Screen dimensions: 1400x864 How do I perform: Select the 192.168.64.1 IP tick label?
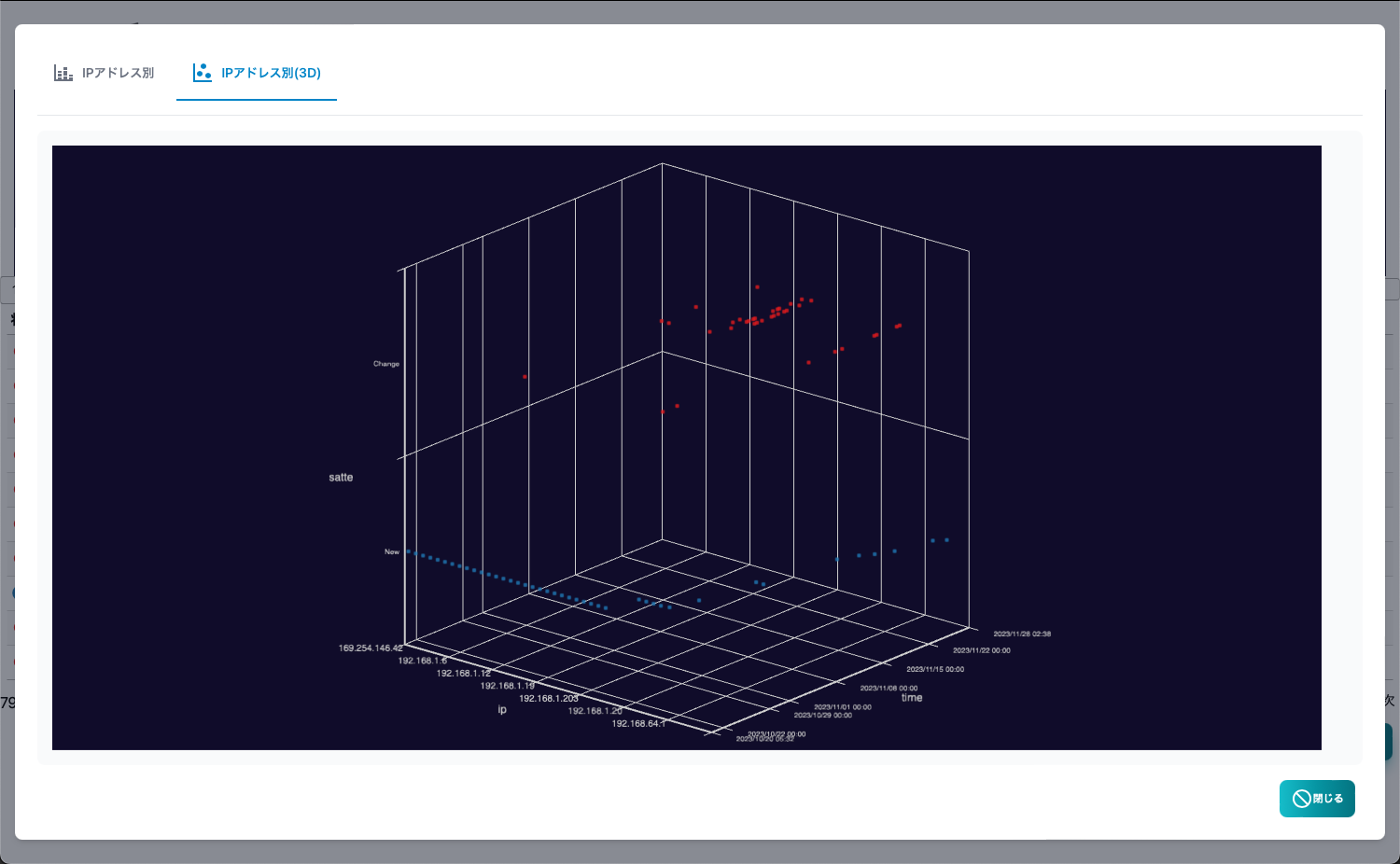[638, 723]
